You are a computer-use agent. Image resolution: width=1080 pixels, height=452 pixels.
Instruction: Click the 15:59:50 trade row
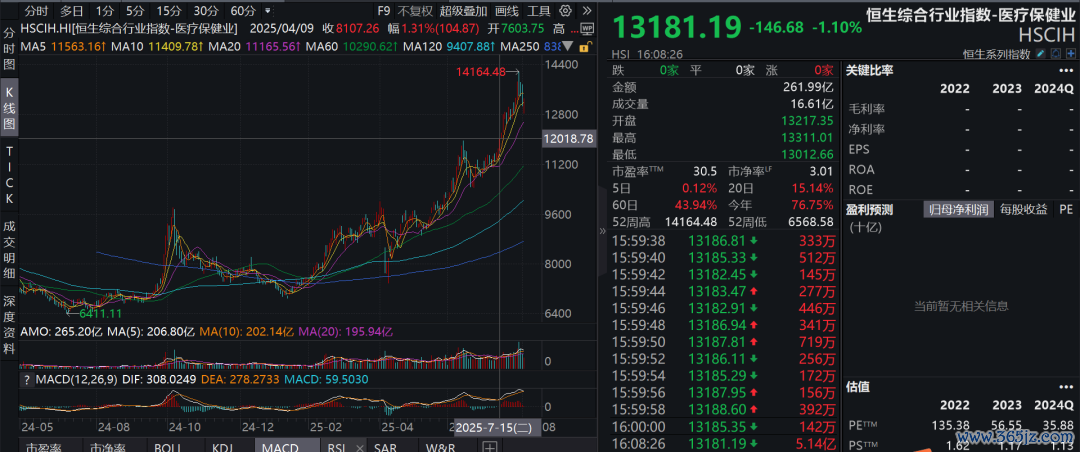click(x=723, y=342)
